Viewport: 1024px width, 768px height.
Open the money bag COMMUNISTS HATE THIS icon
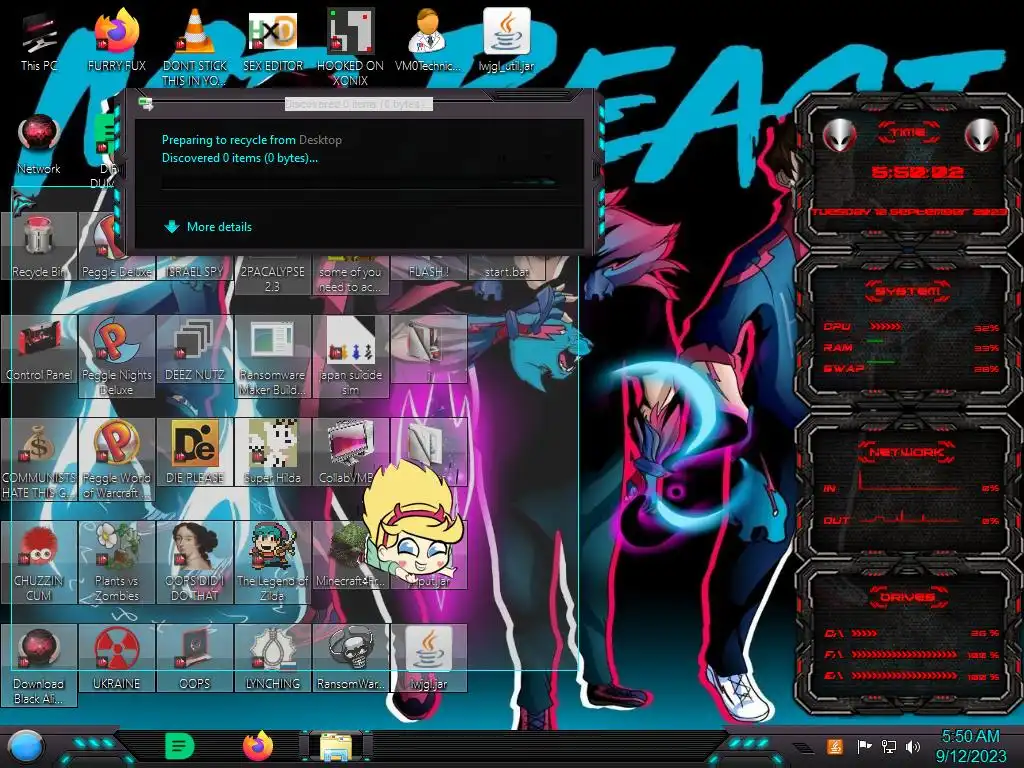39,459
